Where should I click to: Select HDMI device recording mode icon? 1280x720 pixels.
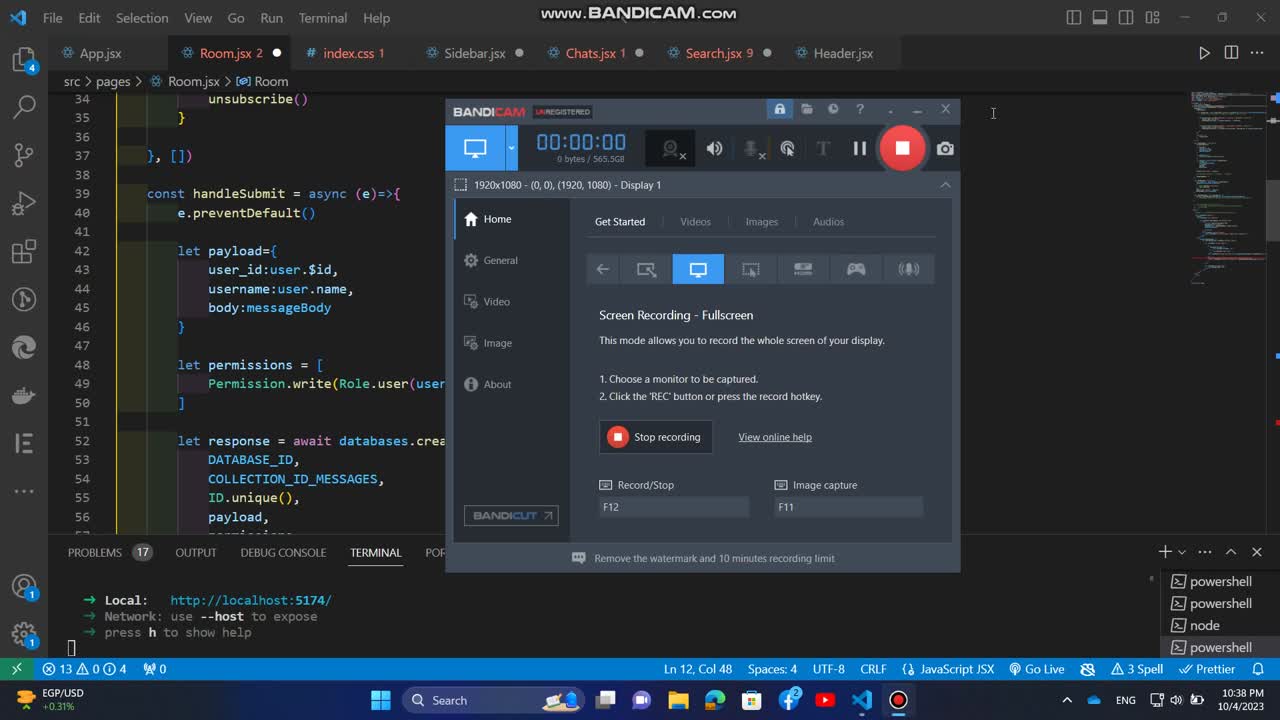tap(803, 269)
